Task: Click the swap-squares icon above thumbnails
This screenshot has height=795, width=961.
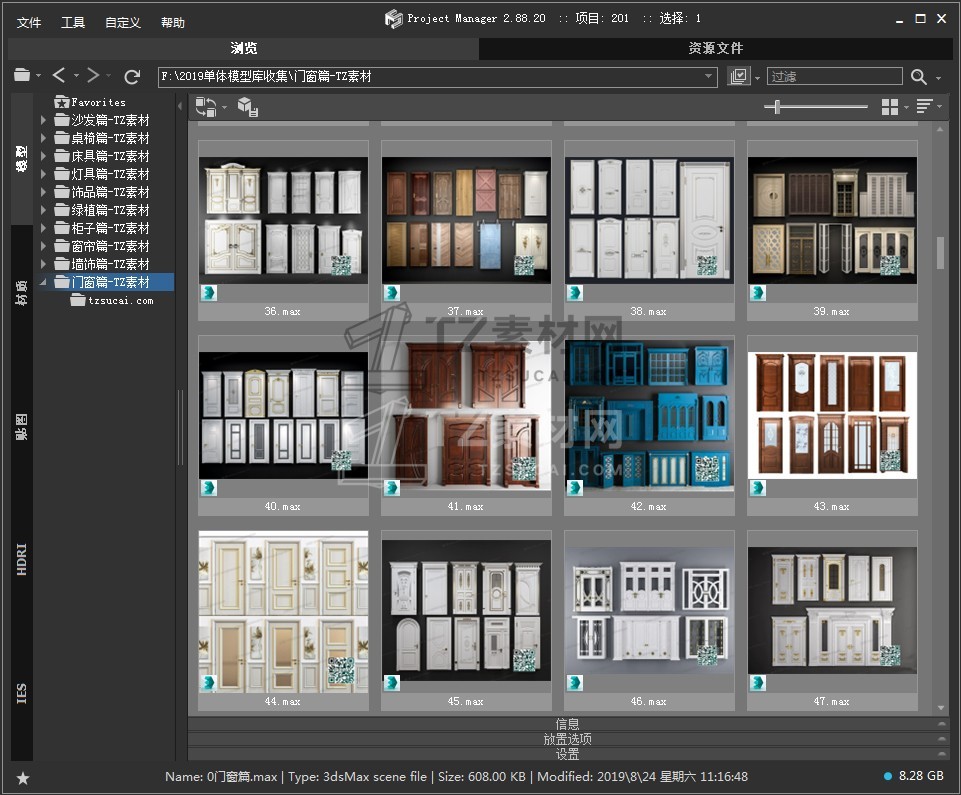Action: (x=206, y=106)
